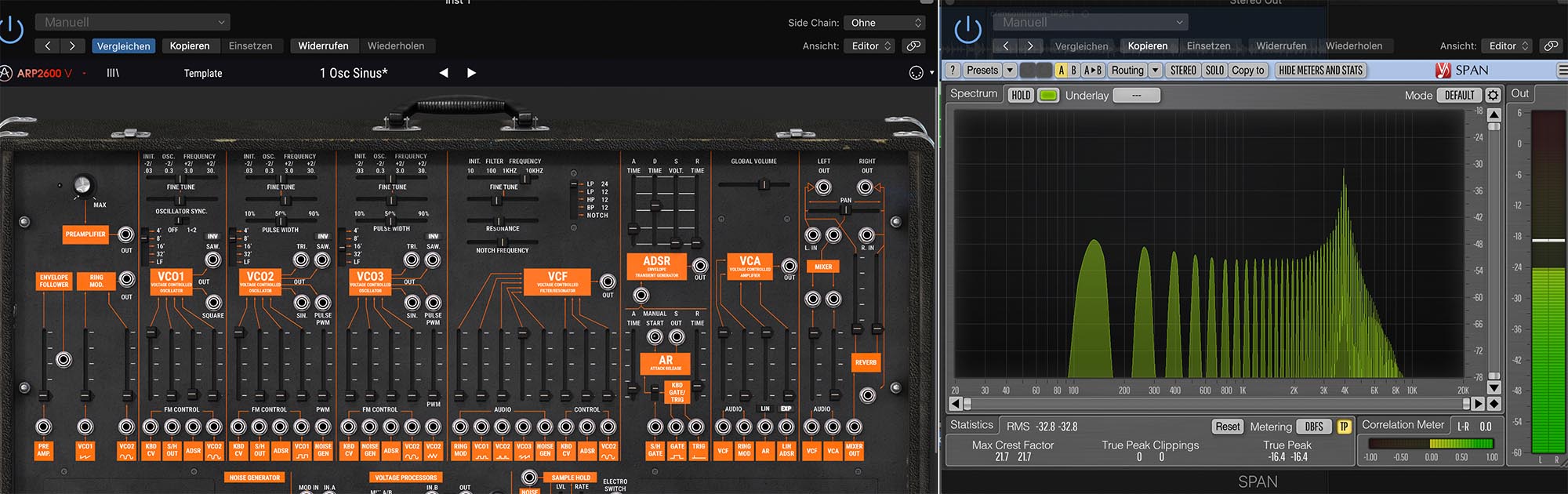This screenshot has height=494, width=1568.
Task: Click Einsetzen in the ARP2600 window
Action: click(251, 46)
